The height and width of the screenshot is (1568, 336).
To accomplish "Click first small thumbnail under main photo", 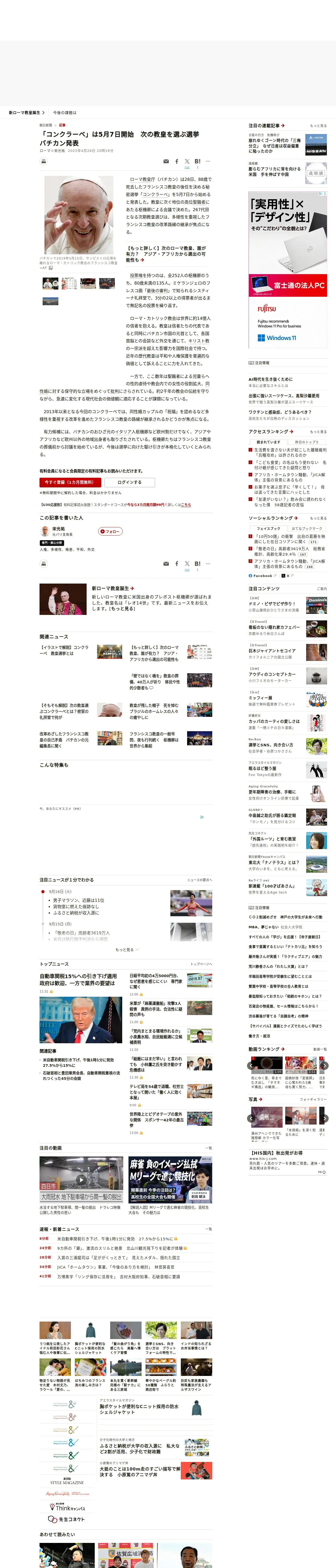I will click(x=51, y=283).
